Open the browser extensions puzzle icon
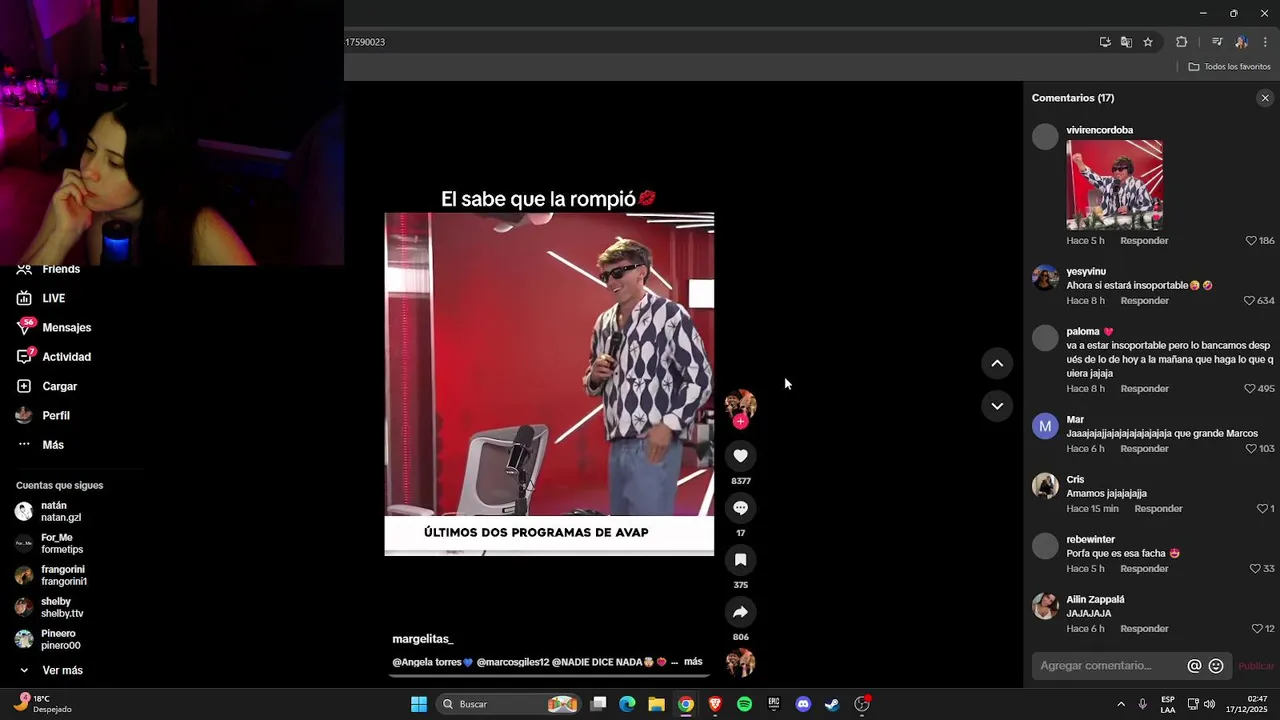The height and width of the screenshot is (720, 1280). (1181, 42)
